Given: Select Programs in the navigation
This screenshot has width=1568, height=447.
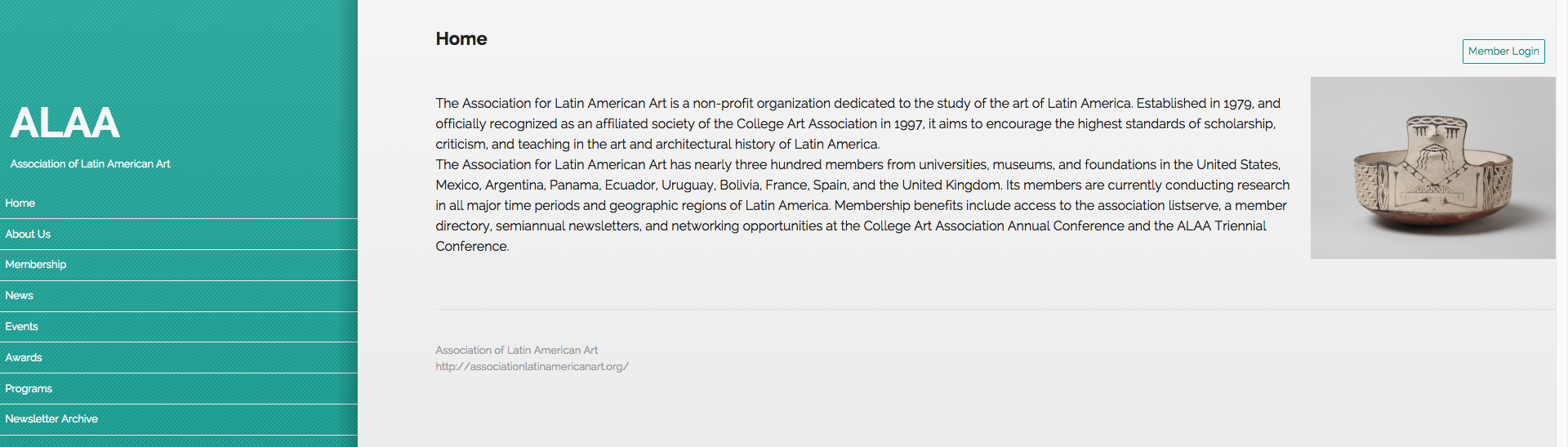Looking at the screenshot, I should (179, 389).
